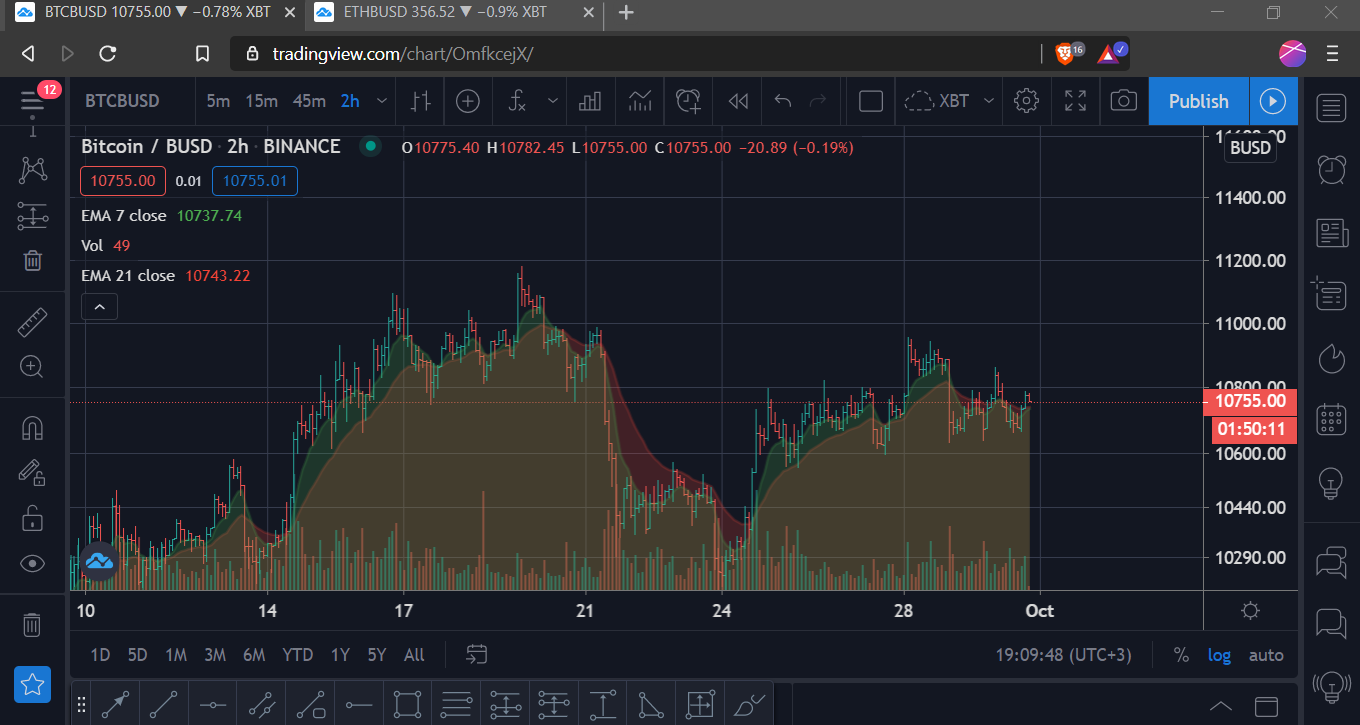The height and width of the screenshot is (725, 1360).
Task: Create an alert with the alarm clock icon
Action: coord(688,101)
